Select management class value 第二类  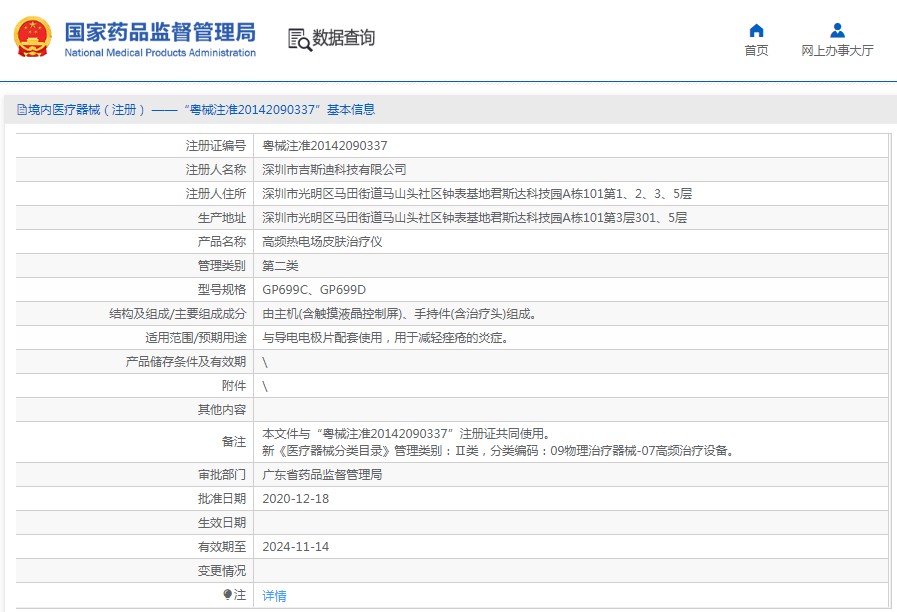coord(280,266)
